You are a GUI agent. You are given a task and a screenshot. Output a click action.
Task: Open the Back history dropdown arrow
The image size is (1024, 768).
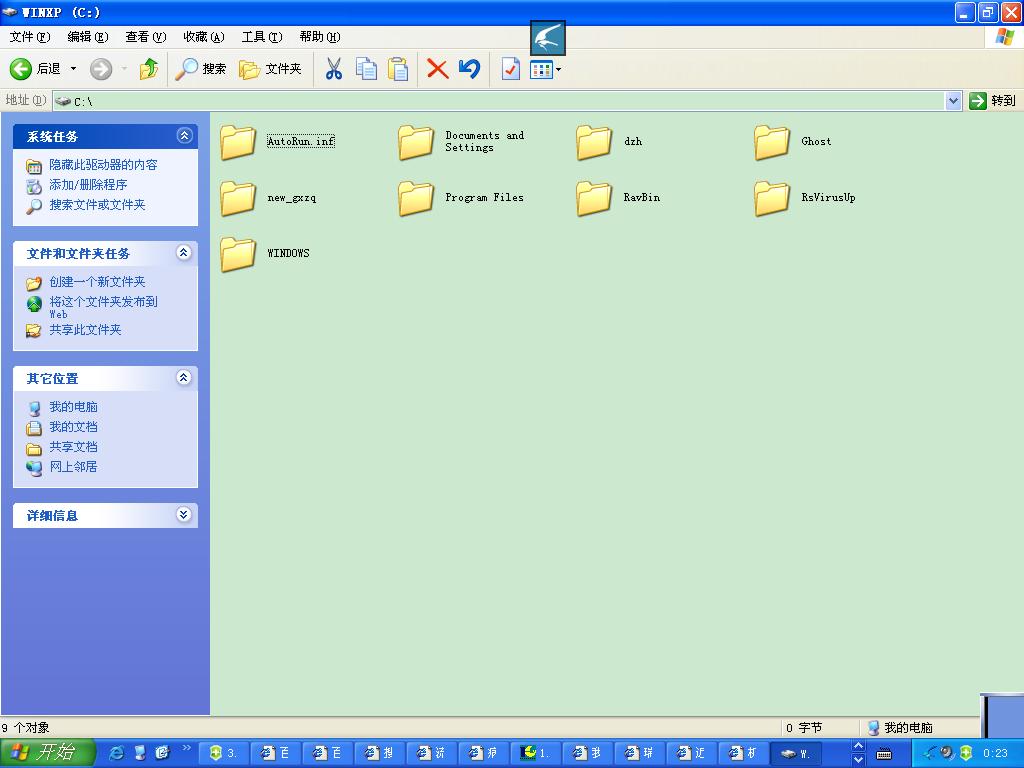tap(73, 69)
